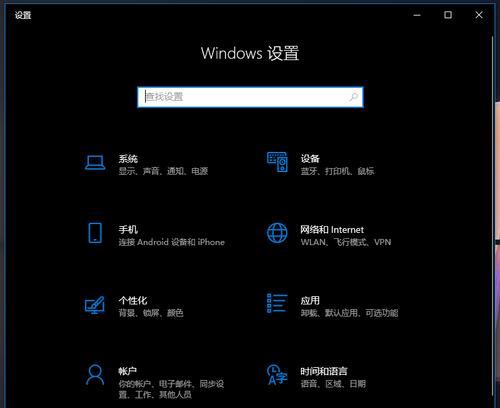Select the 时间和语言 category title
Viewport: 500px width, 408px height.
pyautogui.click(x=324, y=371)
